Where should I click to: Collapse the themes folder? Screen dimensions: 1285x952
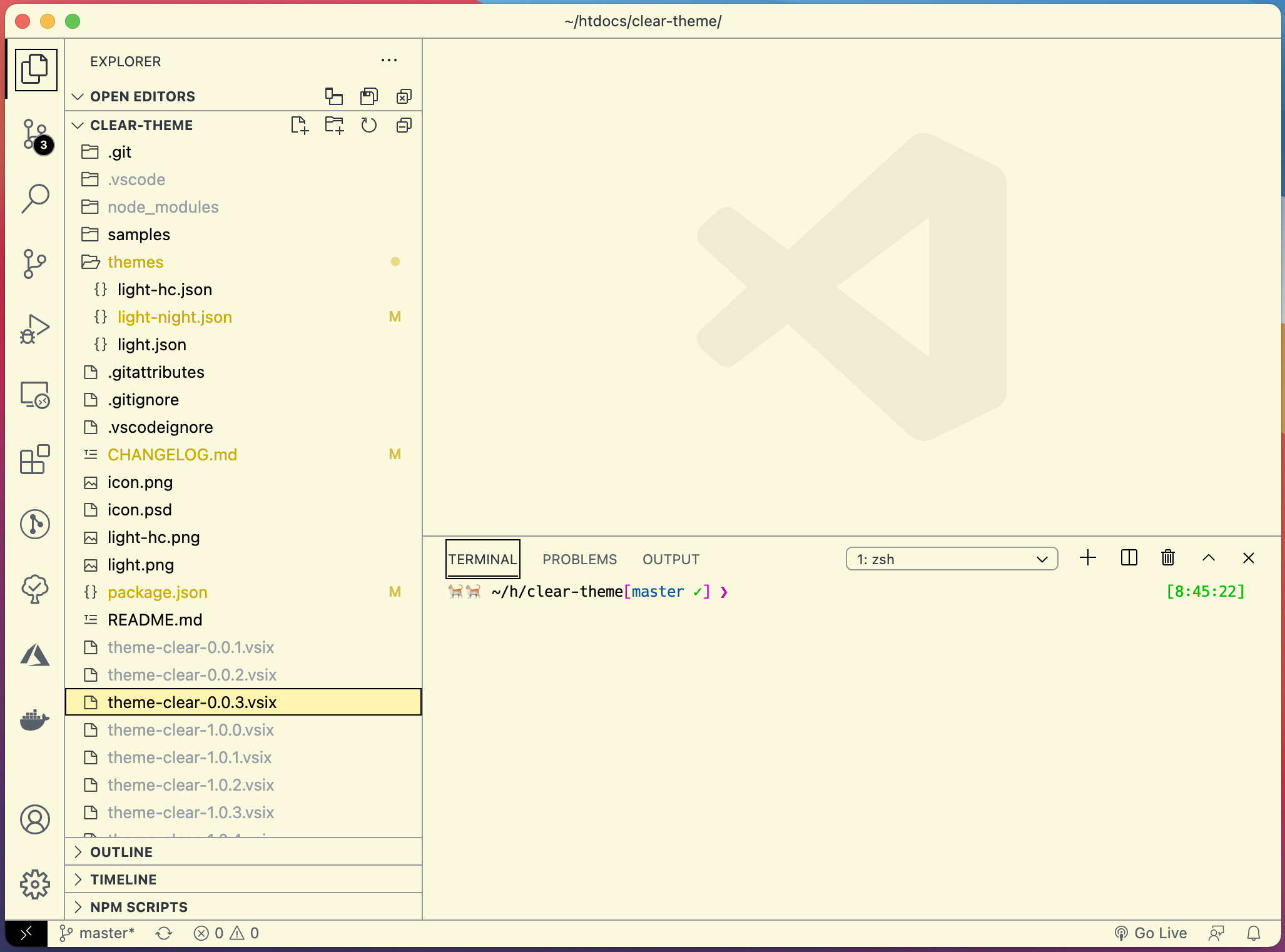coord(135,262)
